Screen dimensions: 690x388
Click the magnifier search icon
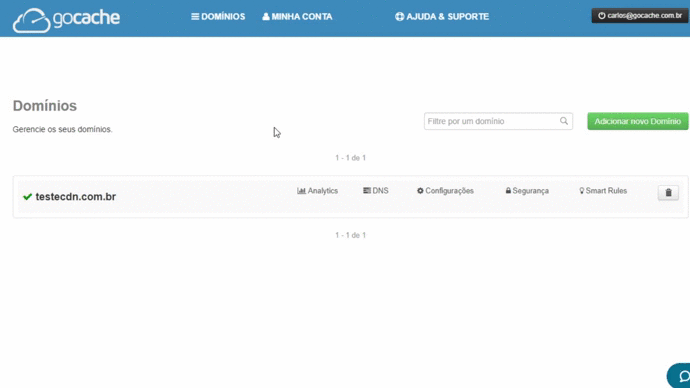click(564, 121)
